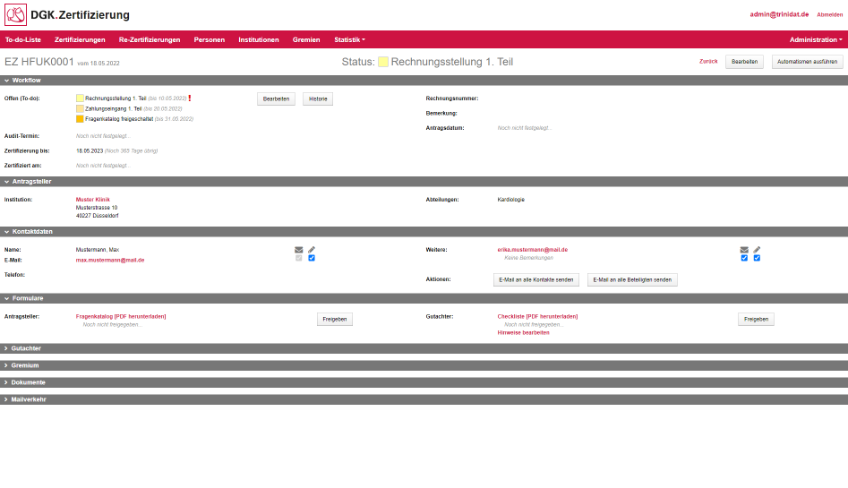Click pencil edit icon for erika.mustermann contact
848x488 pixels.
coord(757,250)
